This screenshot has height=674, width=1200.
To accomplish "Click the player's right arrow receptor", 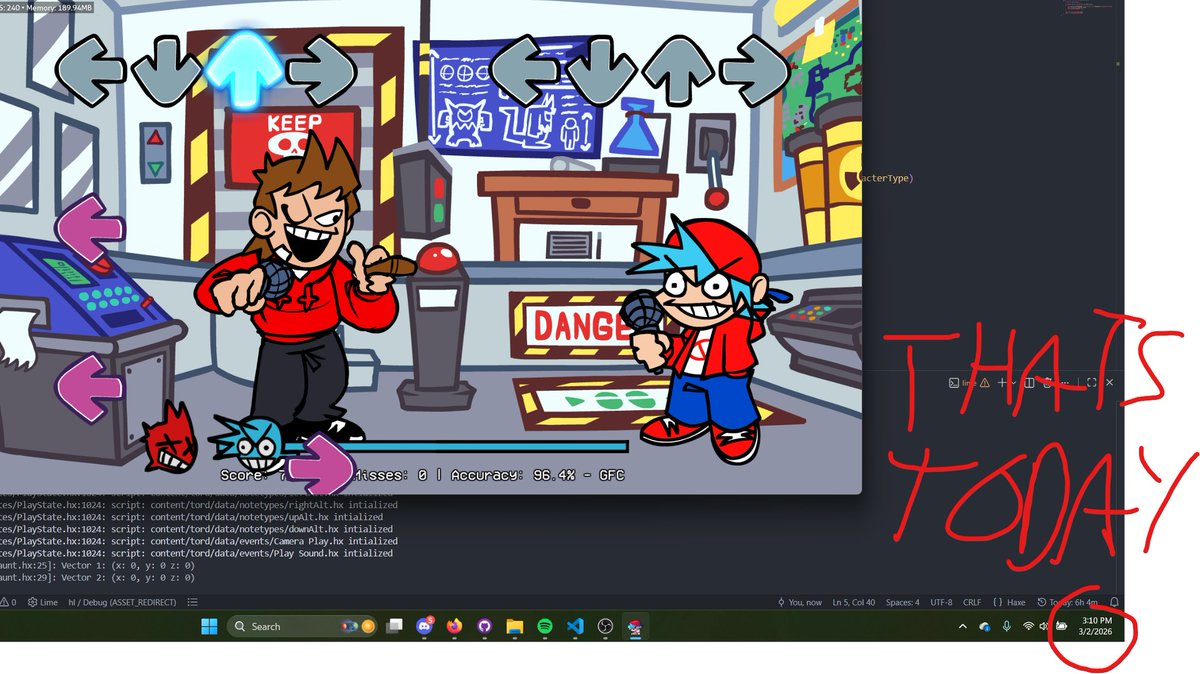I will 756,72.
